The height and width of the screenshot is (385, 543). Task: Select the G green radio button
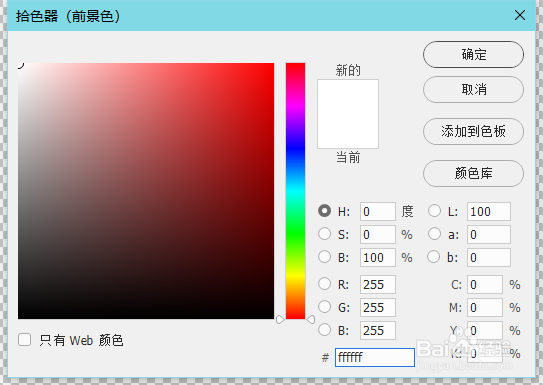[x=324, y=307]
